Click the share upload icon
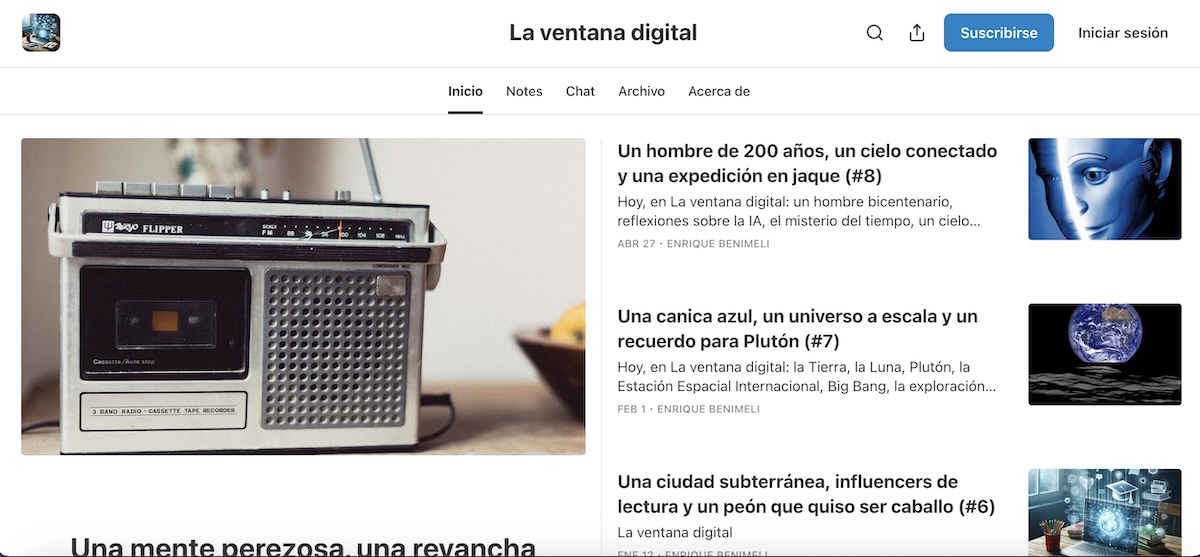The height and width of the screenshot is (557, 1200). coord(917,33)
